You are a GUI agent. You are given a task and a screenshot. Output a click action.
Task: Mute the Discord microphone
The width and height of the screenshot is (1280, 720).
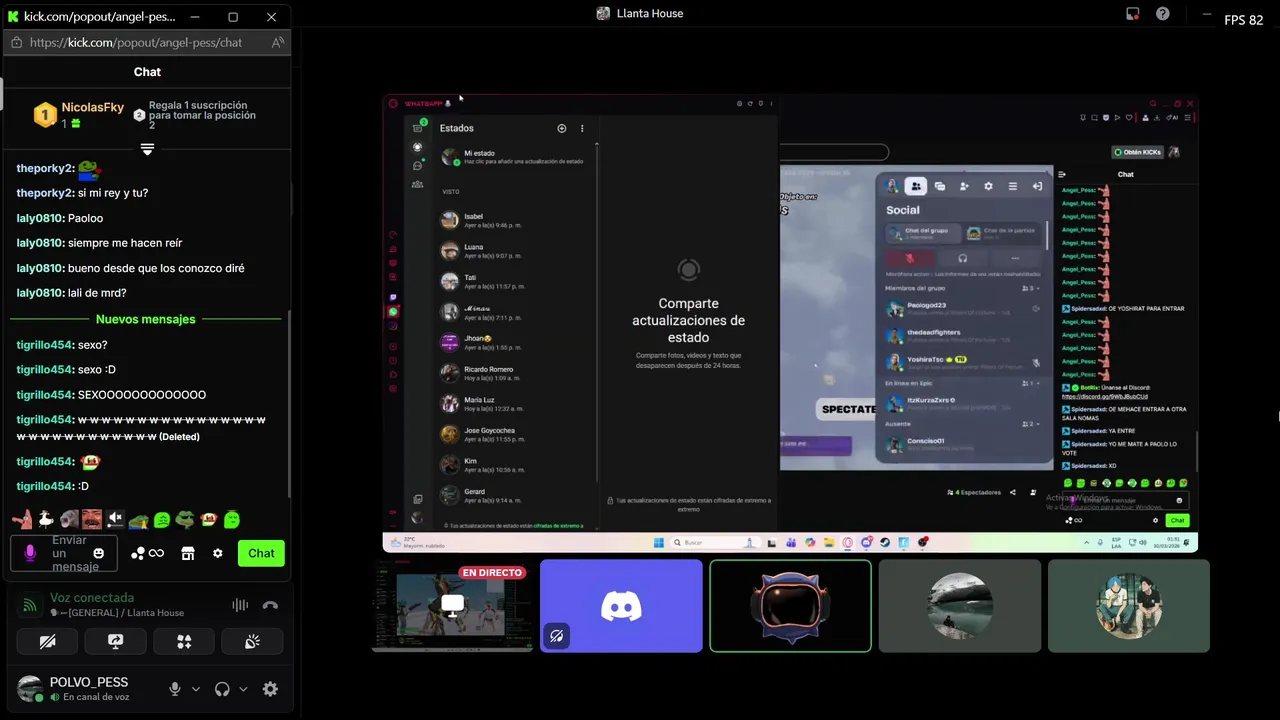click(175, 689)
